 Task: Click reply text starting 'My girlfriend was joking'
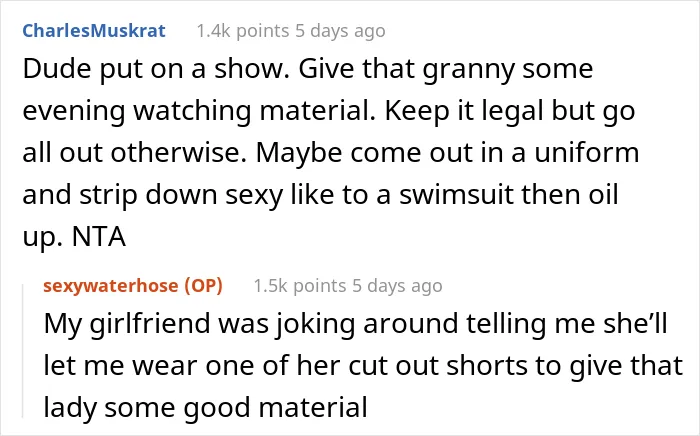(x=363, y=365)
